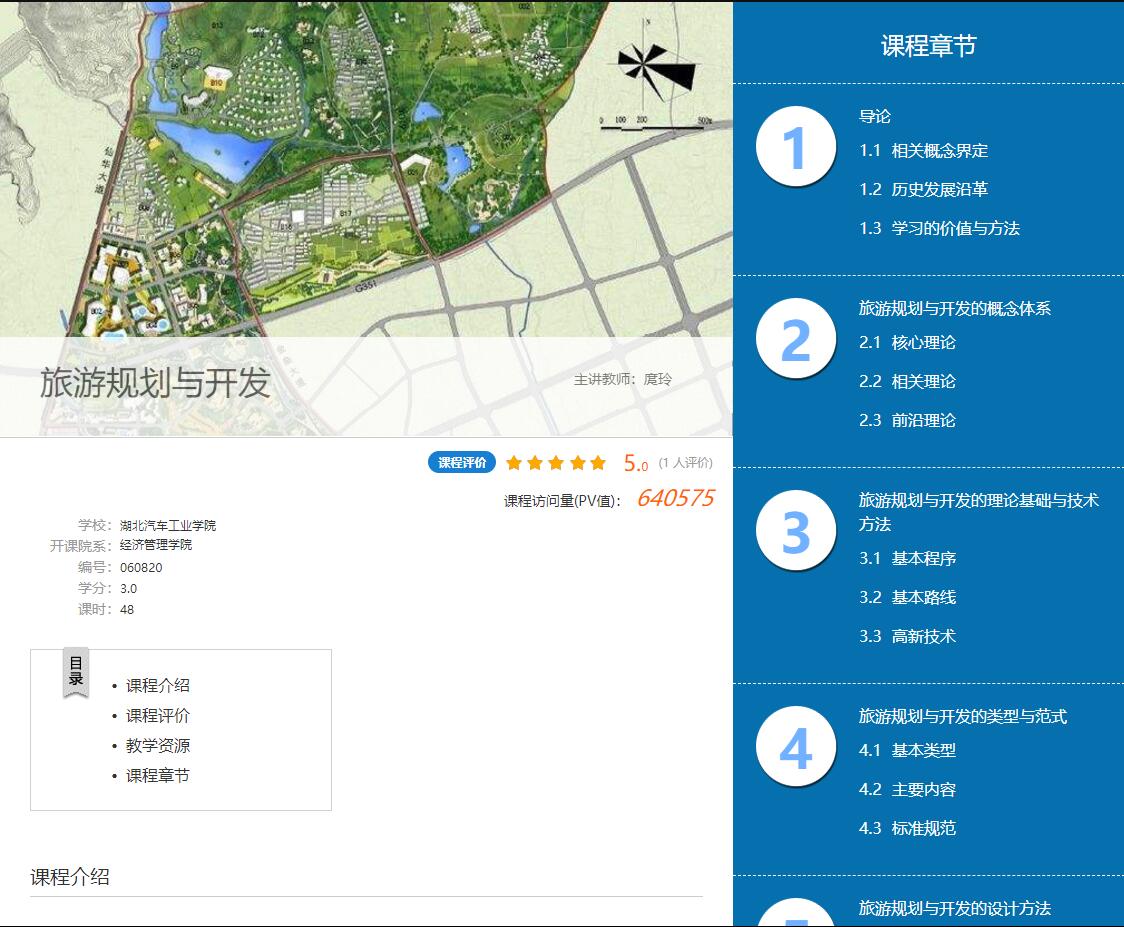Open 课程介绍 in the table of contents

(x=157, y=685)
